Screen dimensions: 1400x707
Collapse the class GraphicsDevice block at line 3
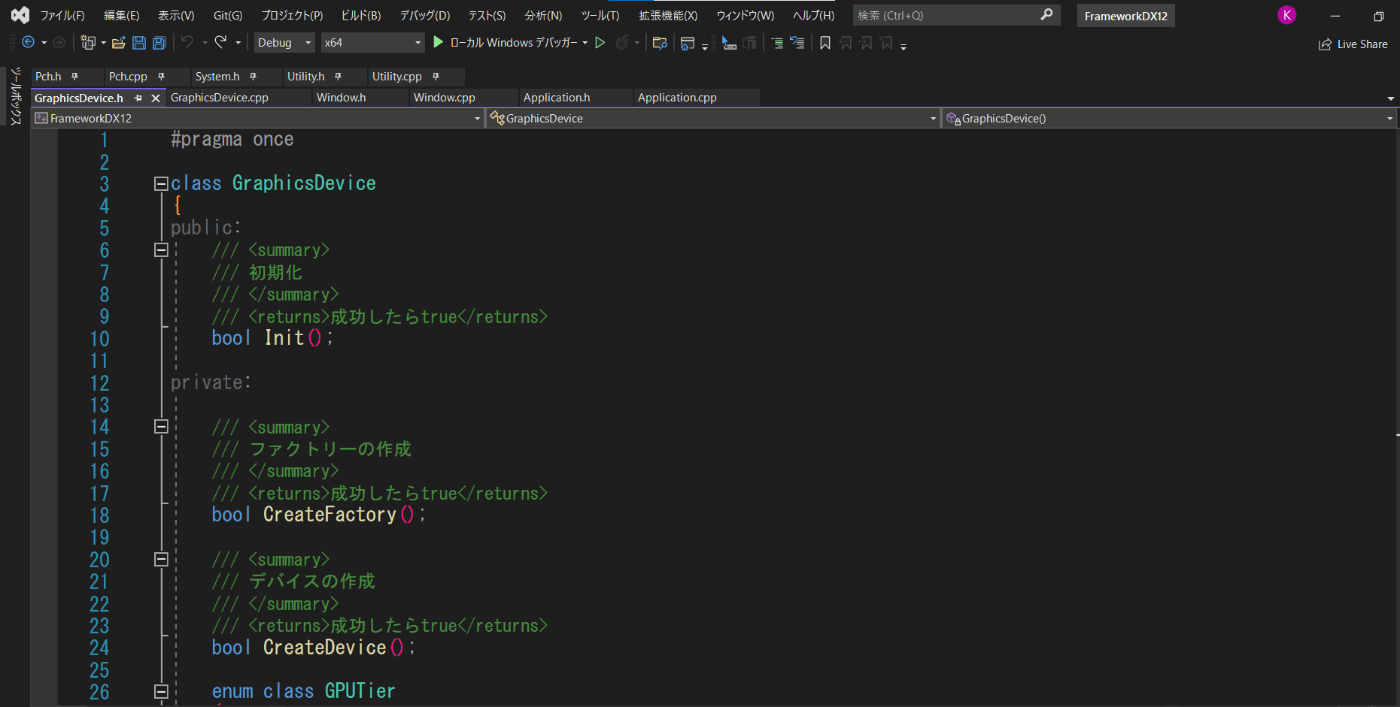click(x=160, y=184)
